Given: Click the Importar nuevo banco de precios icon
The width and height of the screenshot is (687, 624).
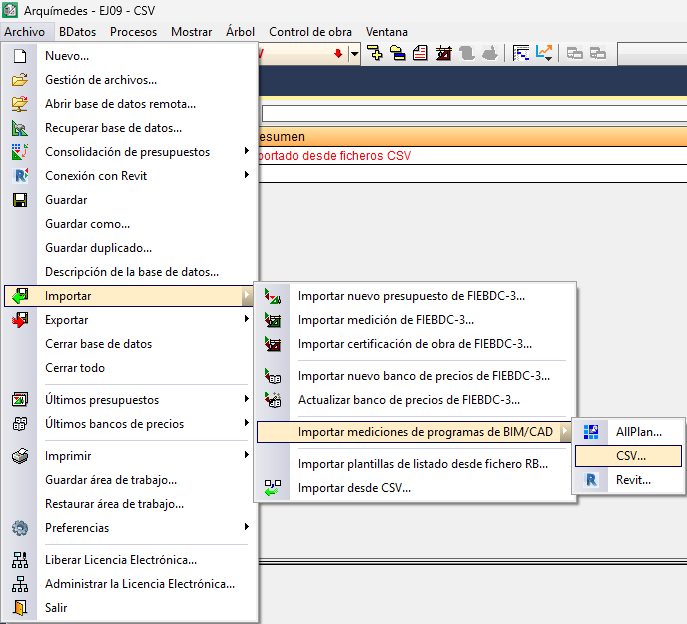Looking at the screenshot, I should [273, 376].
